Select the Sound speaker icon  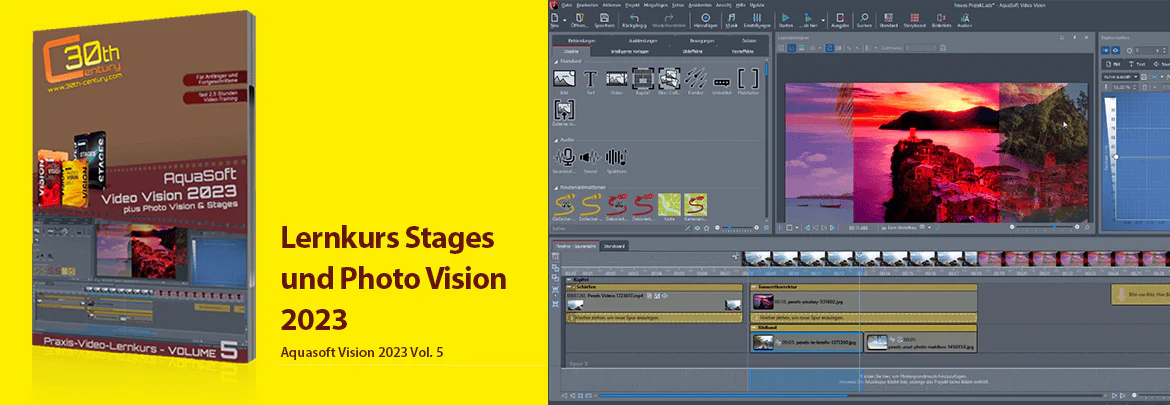[x=589, y=157]
